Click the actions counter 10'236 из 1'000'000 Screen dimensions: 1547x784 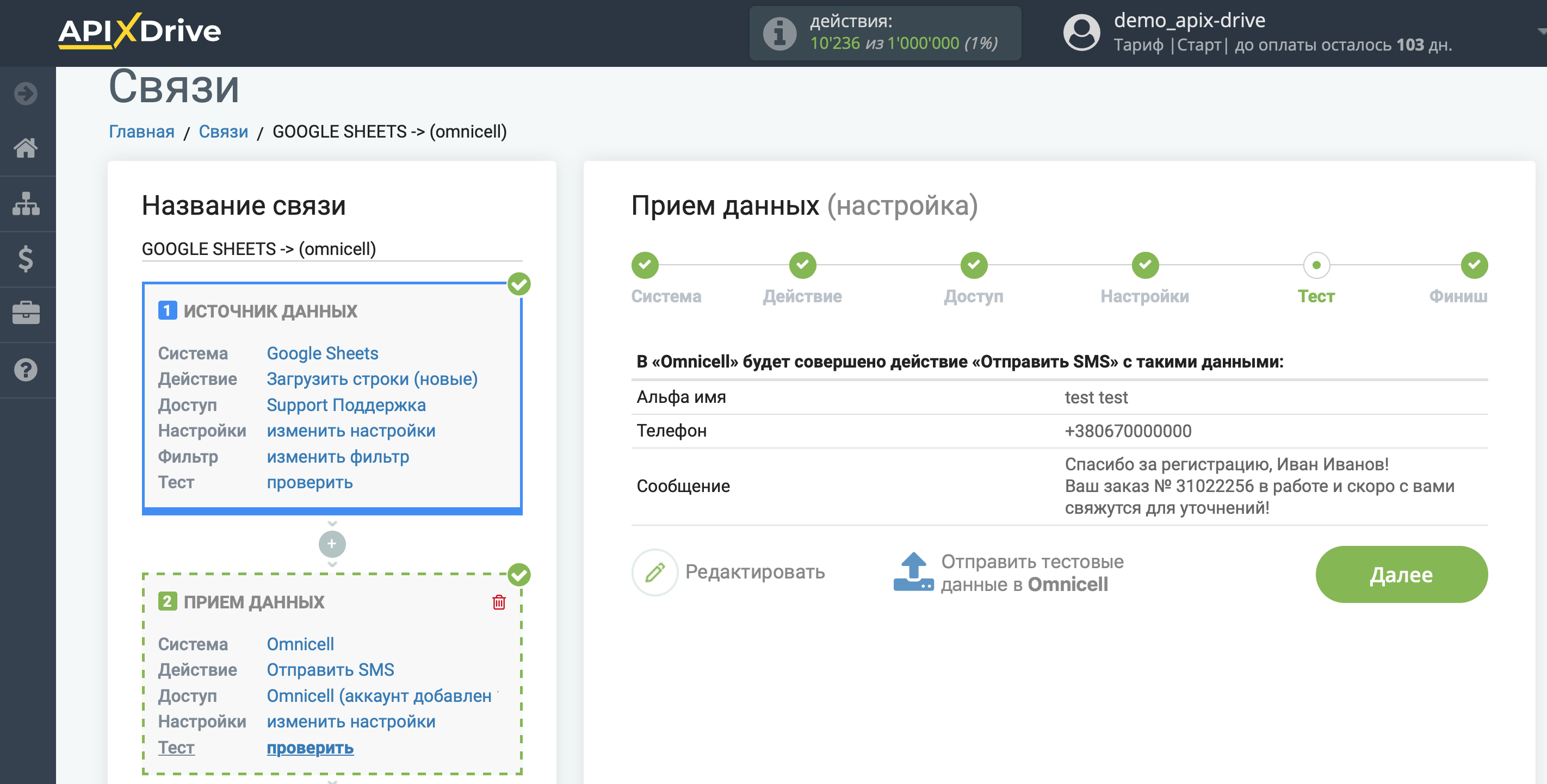point(903,44)
